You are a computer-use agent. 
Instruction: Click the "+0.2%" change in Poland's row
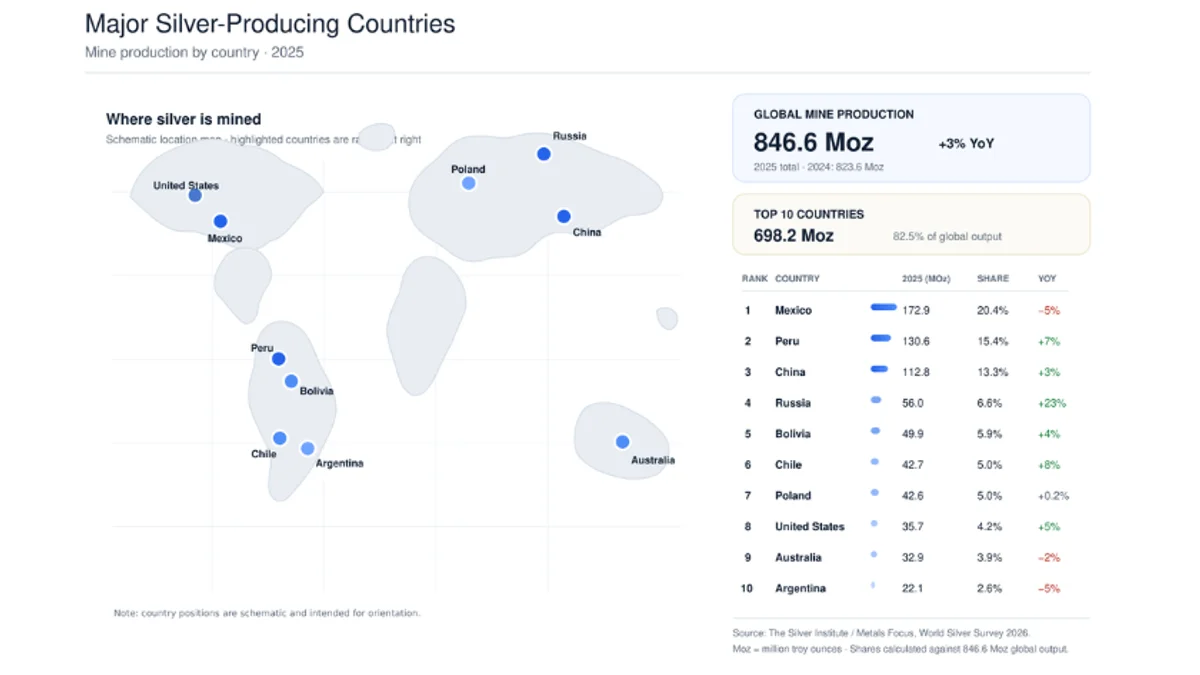coord(1054,496)
